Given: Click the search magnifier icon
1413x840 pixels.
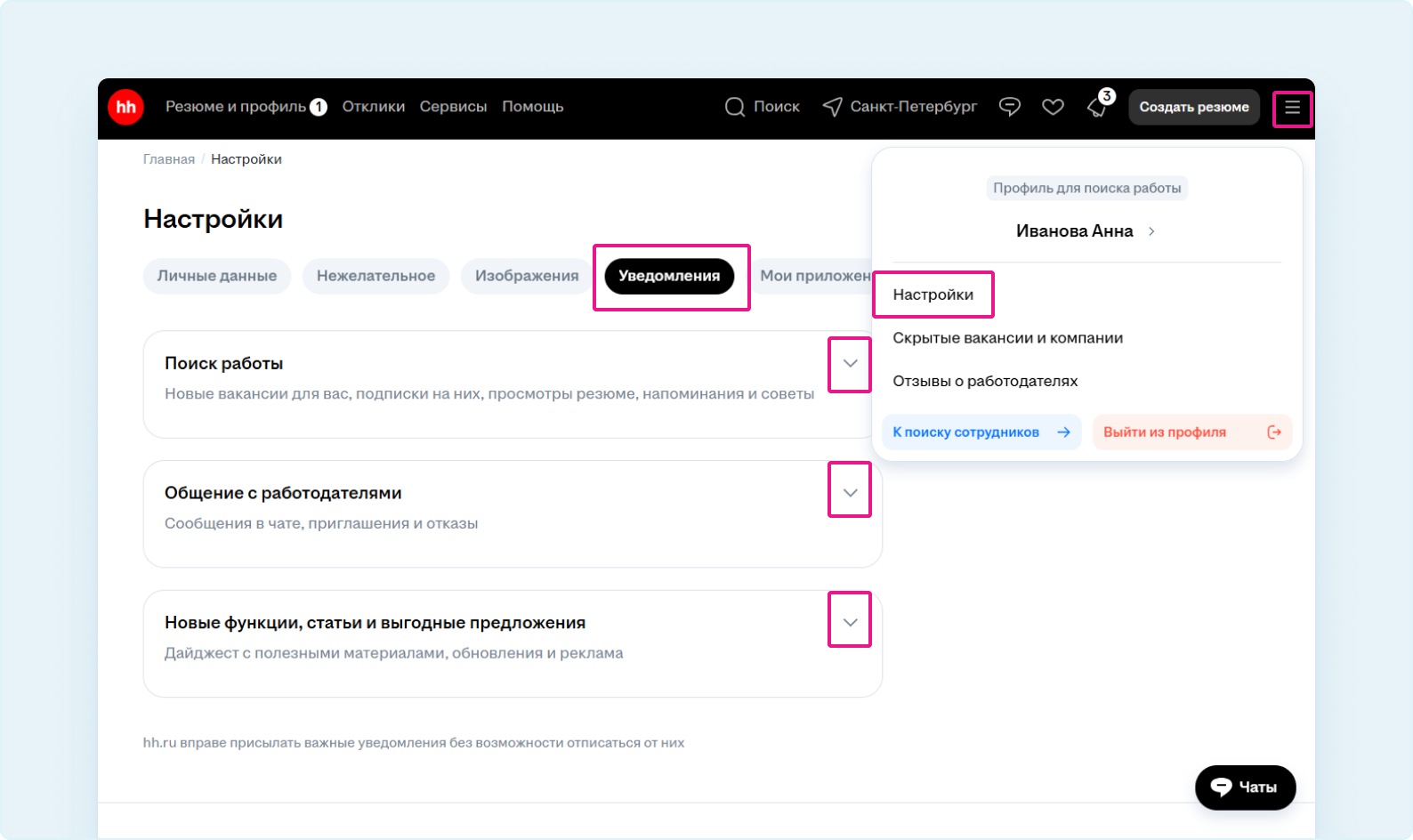Looking at the screenshot, I should (x=735, y=108).
